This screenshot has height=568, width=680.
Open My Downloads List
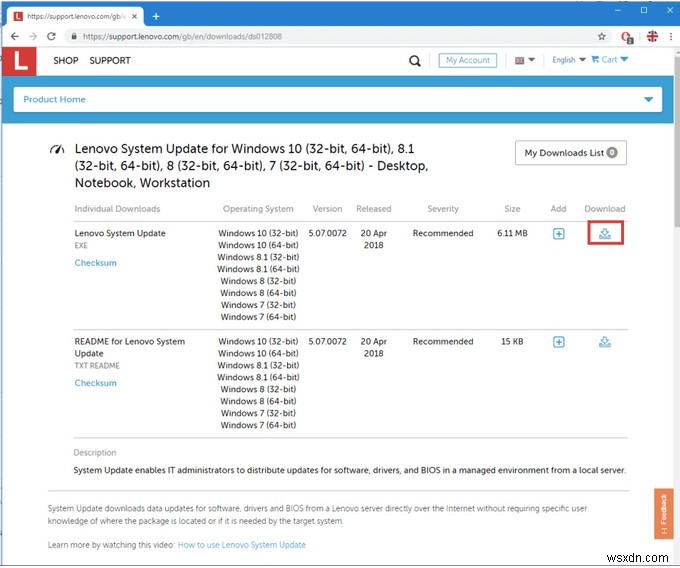pyautogui.click(x=571, y=153)
